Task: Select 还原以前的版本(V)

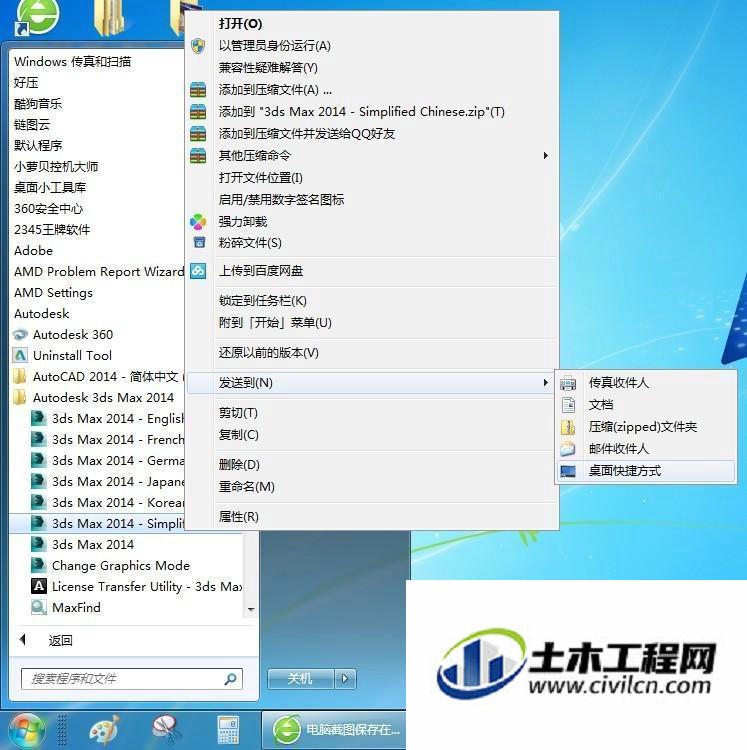Action: (x=268, y=353)
